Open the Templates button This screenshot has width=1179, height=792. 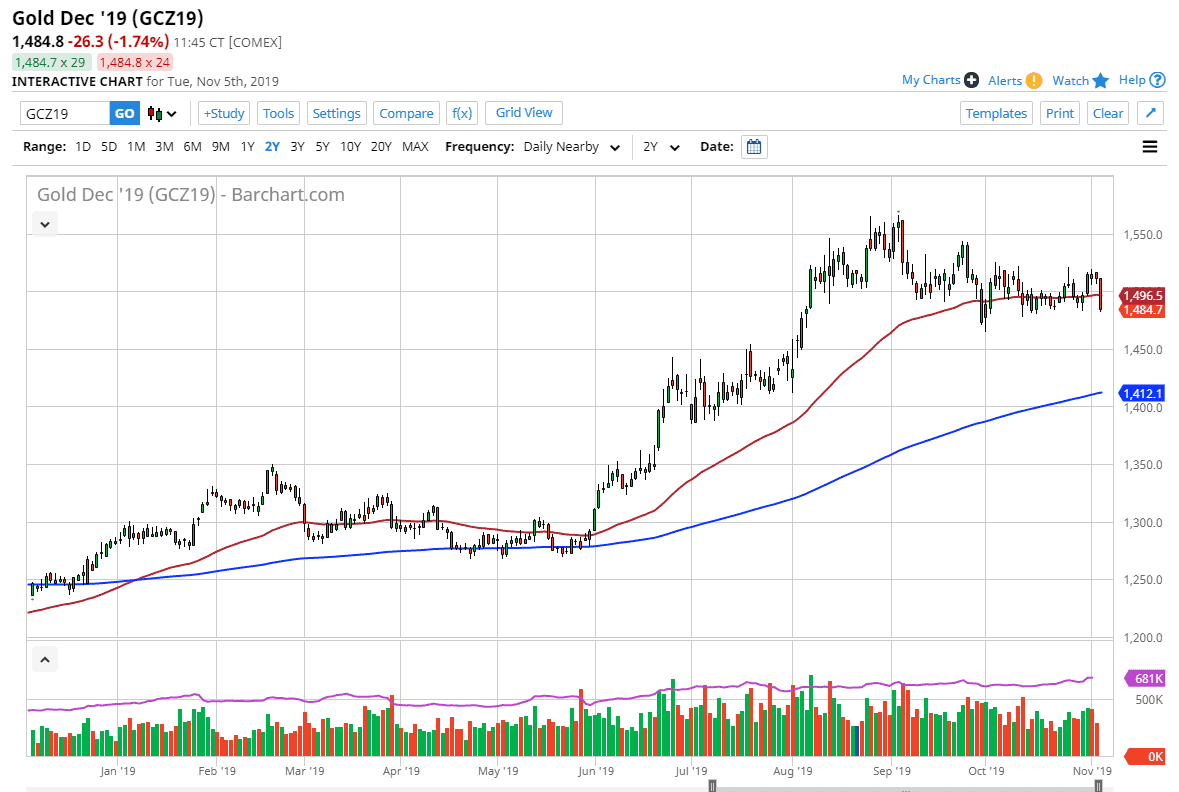coord(996,113)
